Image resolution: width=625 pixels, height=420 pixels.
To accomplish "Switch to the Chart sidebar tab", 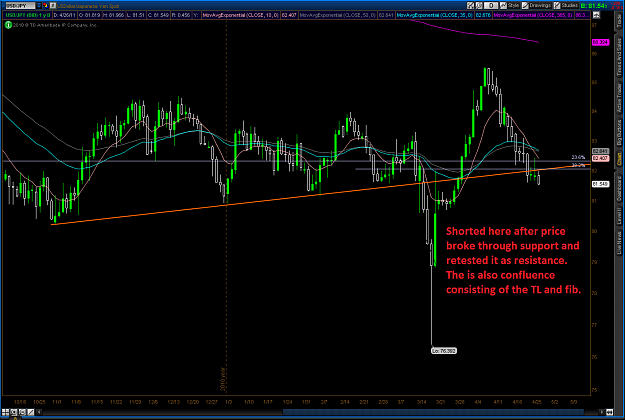I will click(619, 160).
